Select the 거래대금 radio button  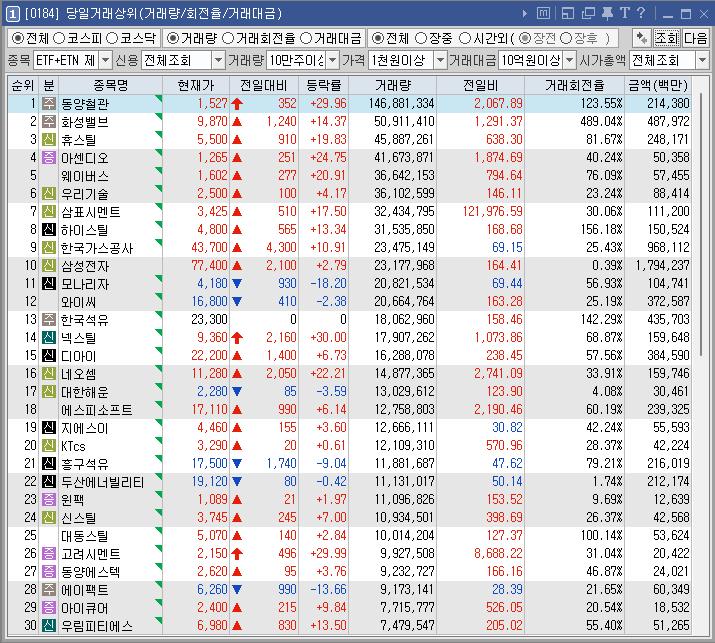point(306,38)
